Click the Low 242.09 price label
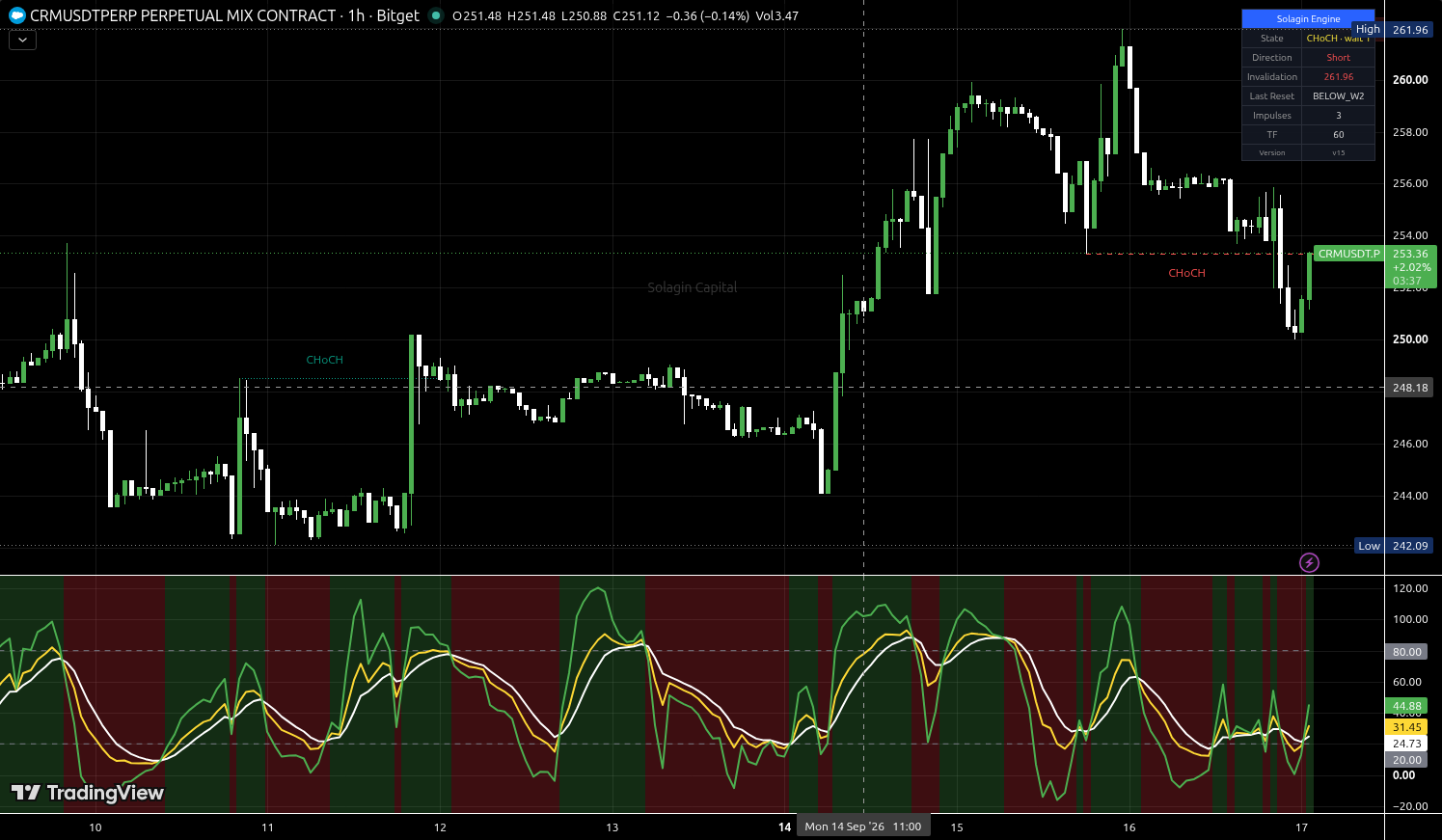The height and width of the screenshot is (840, 1442). coord(1394,546)
